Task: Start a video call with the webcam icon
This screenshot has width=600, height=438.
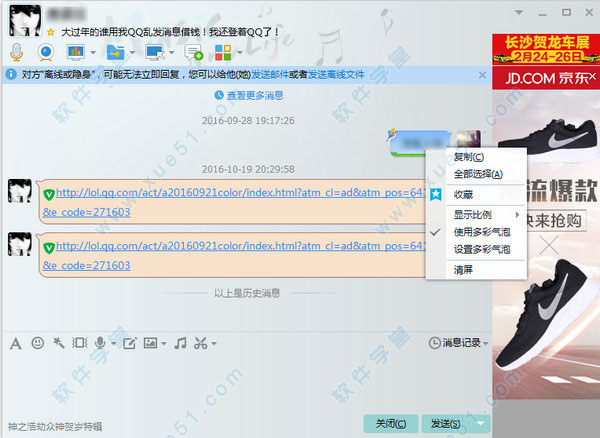Action: [x=46, y=52]
